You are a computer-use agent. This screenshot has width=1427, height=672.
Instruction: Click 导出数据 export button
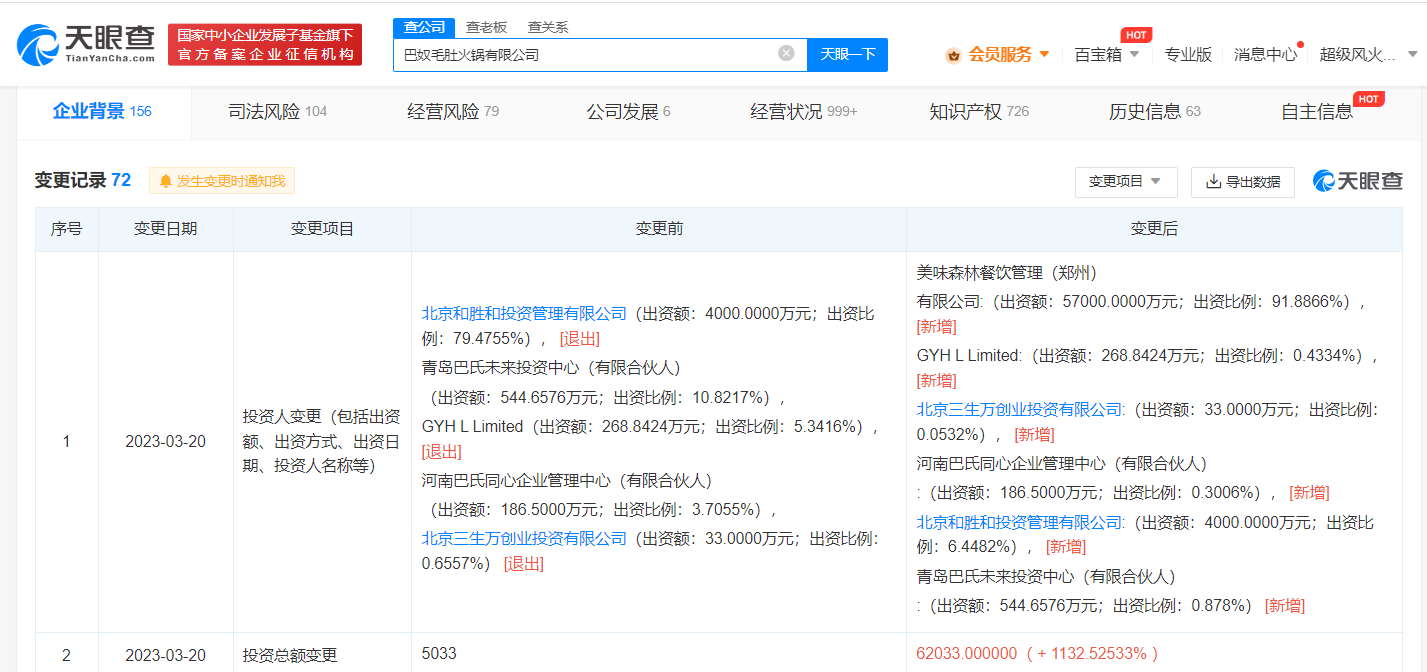coord(1243,182)
